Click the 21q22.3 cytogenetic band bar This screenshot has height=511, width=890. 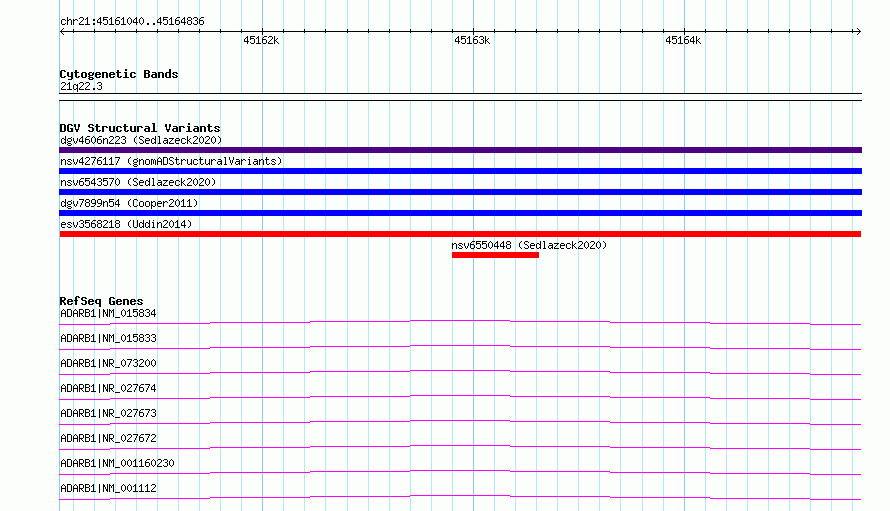point(460,97)
